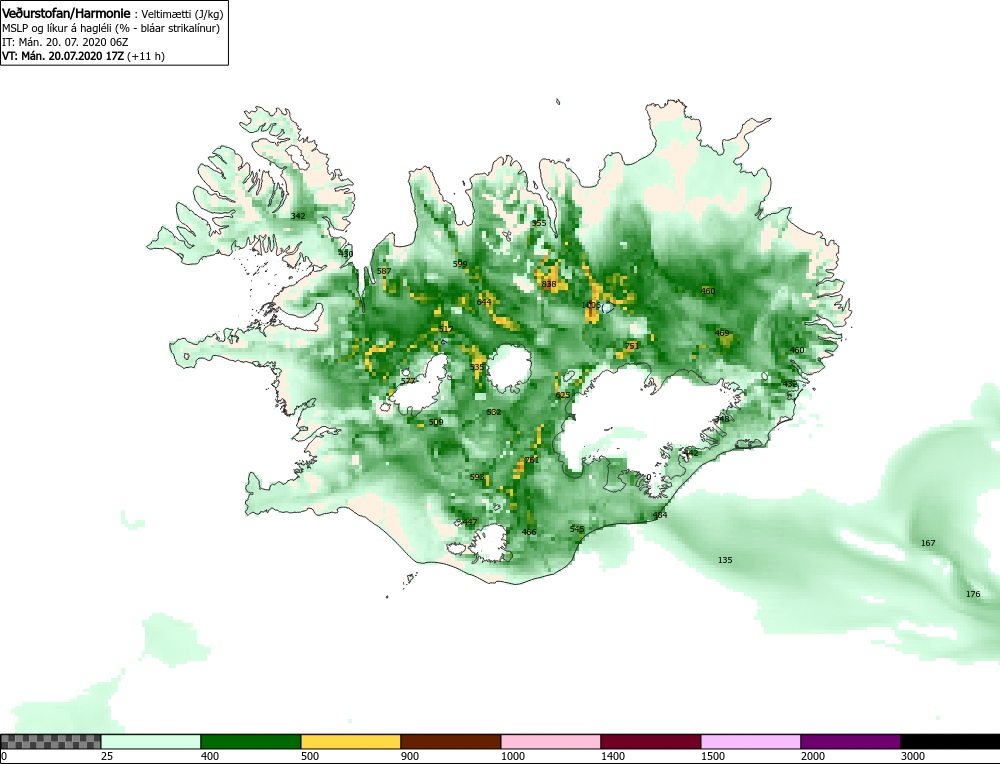Click the lavender 1500–2000 legend swatch
The image size is (1000, 764).
pos(751,741)
